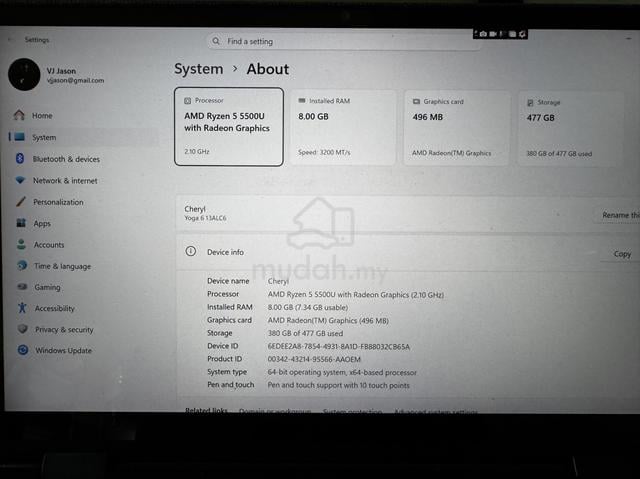Click the '8.00 GB (7.34 GB usable)' text
This screenshot has height=479, width=640.
click(308, 307)
